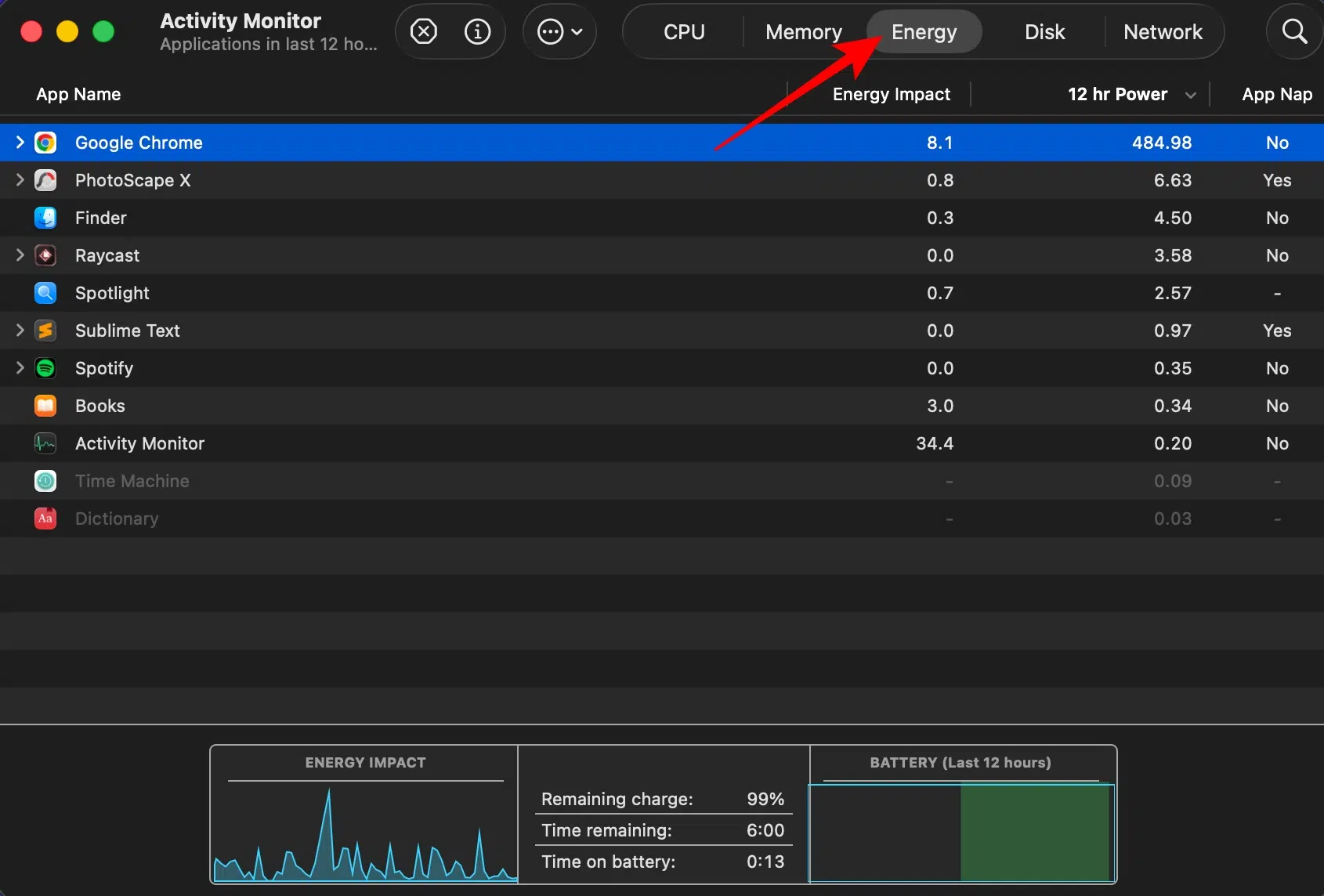Select the Finder app icon in list
Viewport: 1324px width, 896px height.
coord(45,218)
